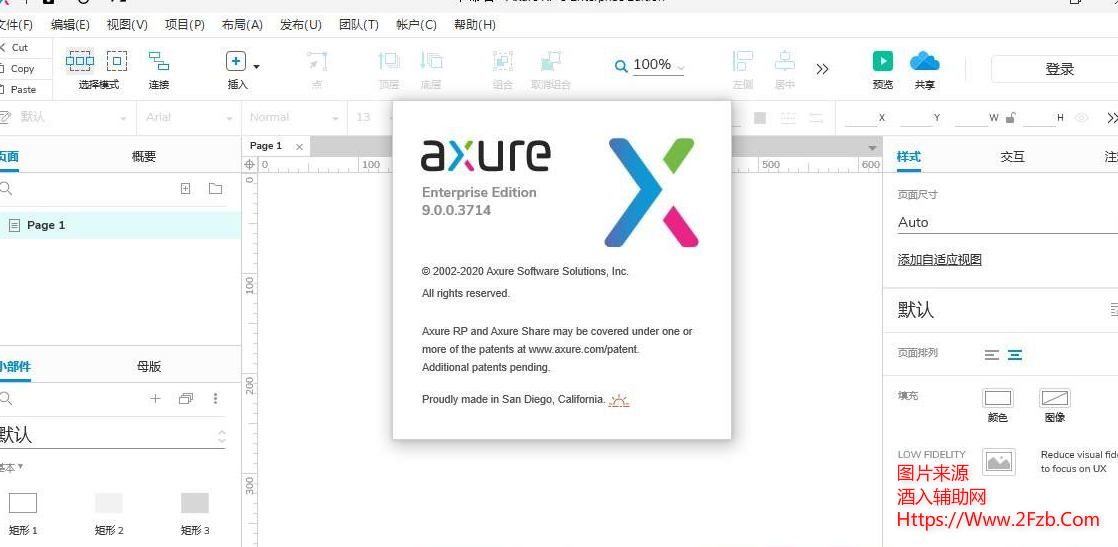This screenshot has height=547, width=1118.
Task: Click the add library plus icon
Action: tap(155, 399)
